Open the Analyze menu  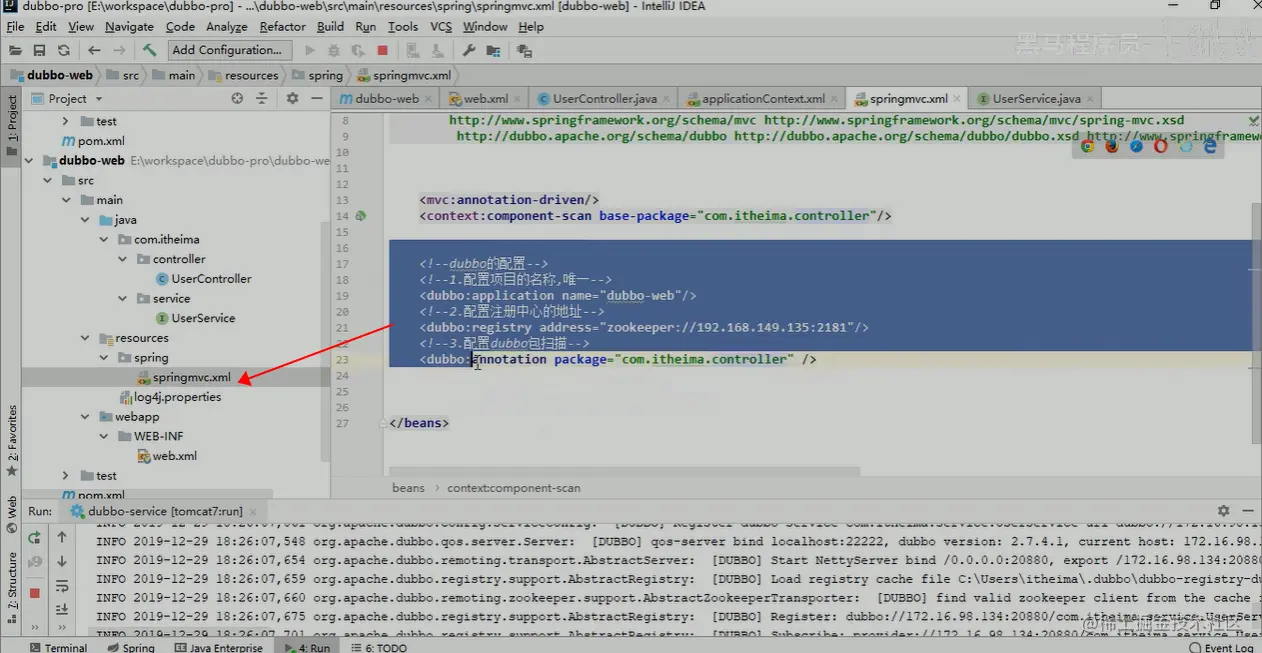[x=227, y=27]
